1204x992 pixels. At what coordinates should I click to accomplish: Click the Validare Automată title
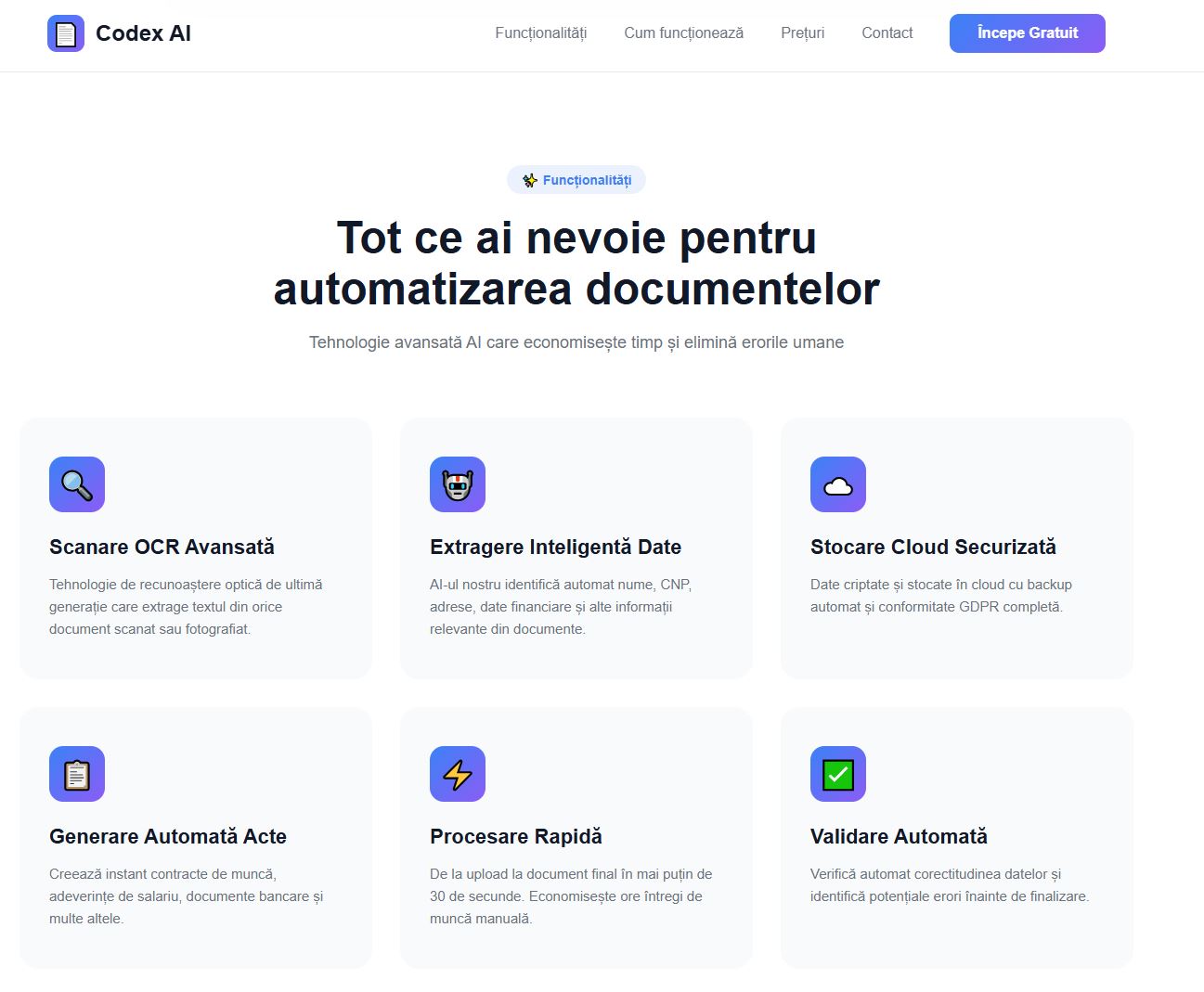[x=900, y=837]
